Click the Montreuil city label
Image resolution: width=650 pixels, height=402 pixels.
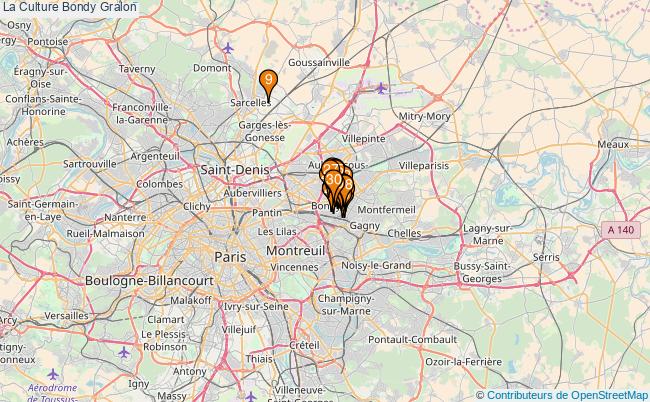(x=296, y=251)
